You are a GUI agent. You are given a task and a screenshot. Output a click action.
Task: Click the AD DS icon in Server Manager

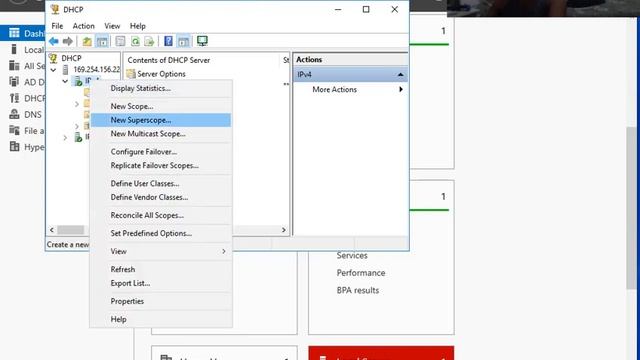click(14, 82)
